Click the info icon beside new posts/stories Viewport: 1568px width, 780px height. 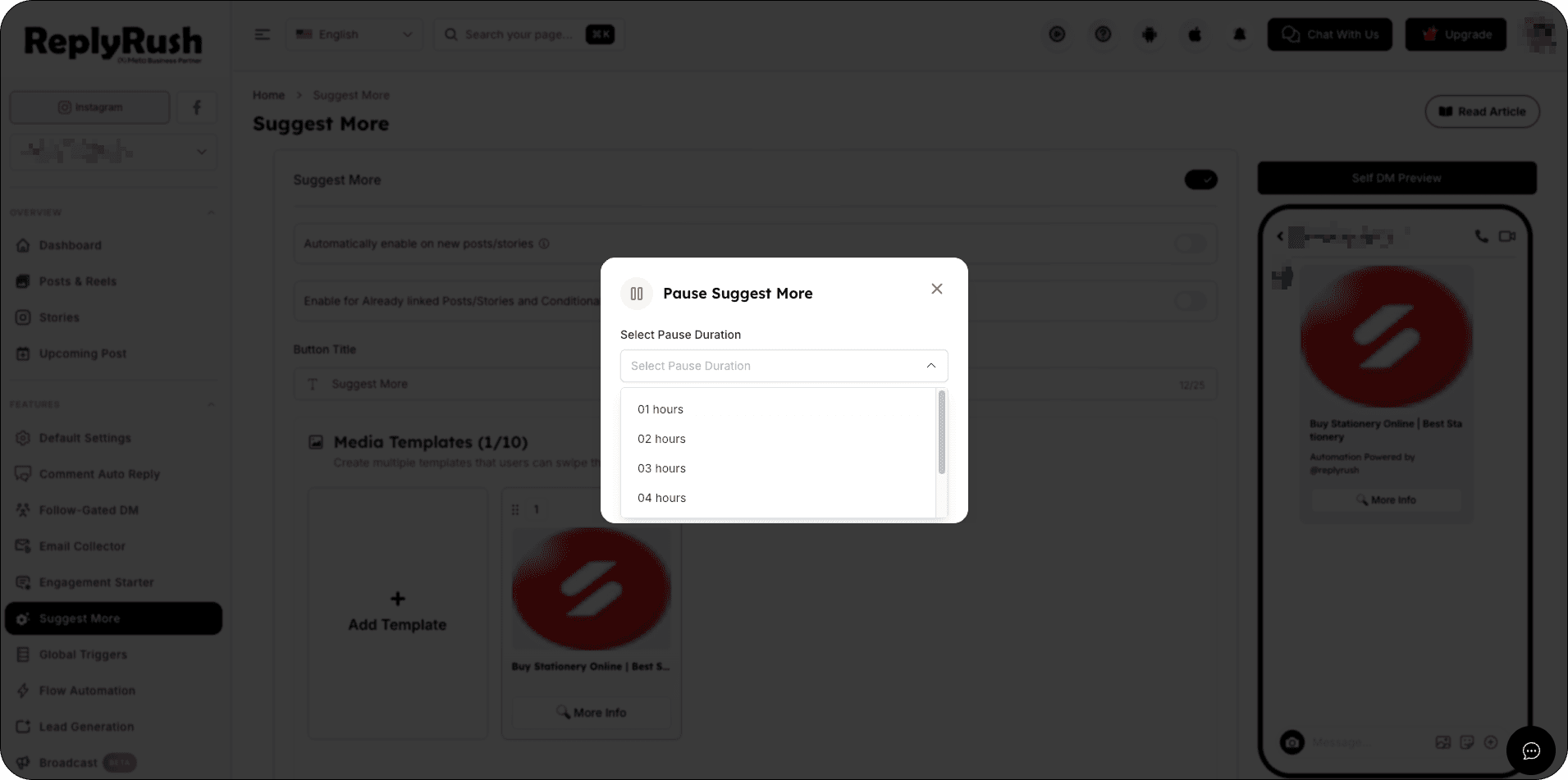(544, 244)
